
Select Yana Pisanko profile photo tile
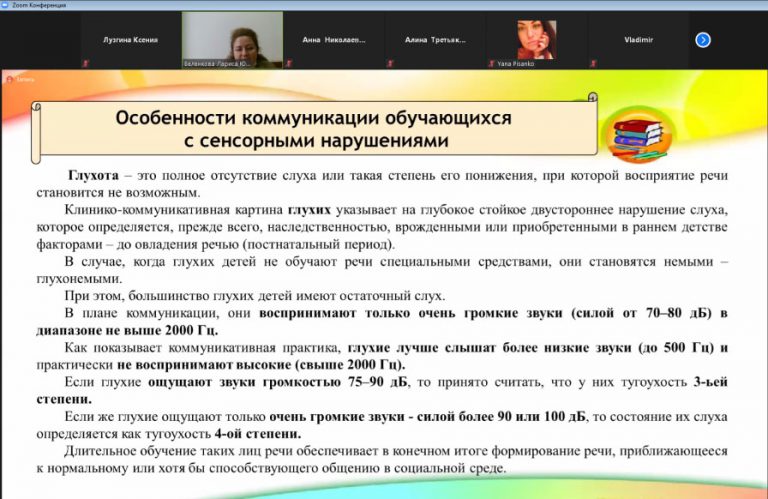tap(536, 38)
